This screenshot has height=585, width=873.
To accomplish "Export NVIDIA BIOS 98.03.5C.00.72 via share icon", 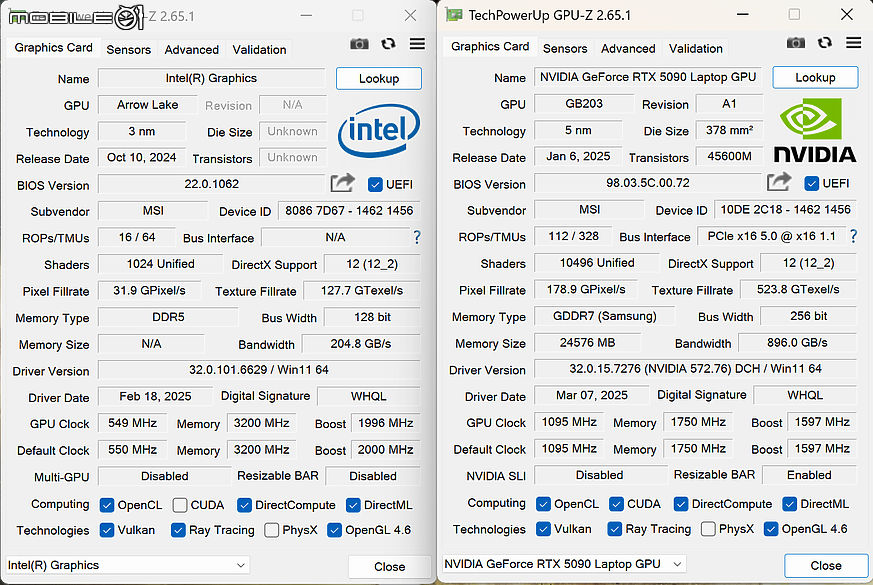I will [x=779, y=181].
